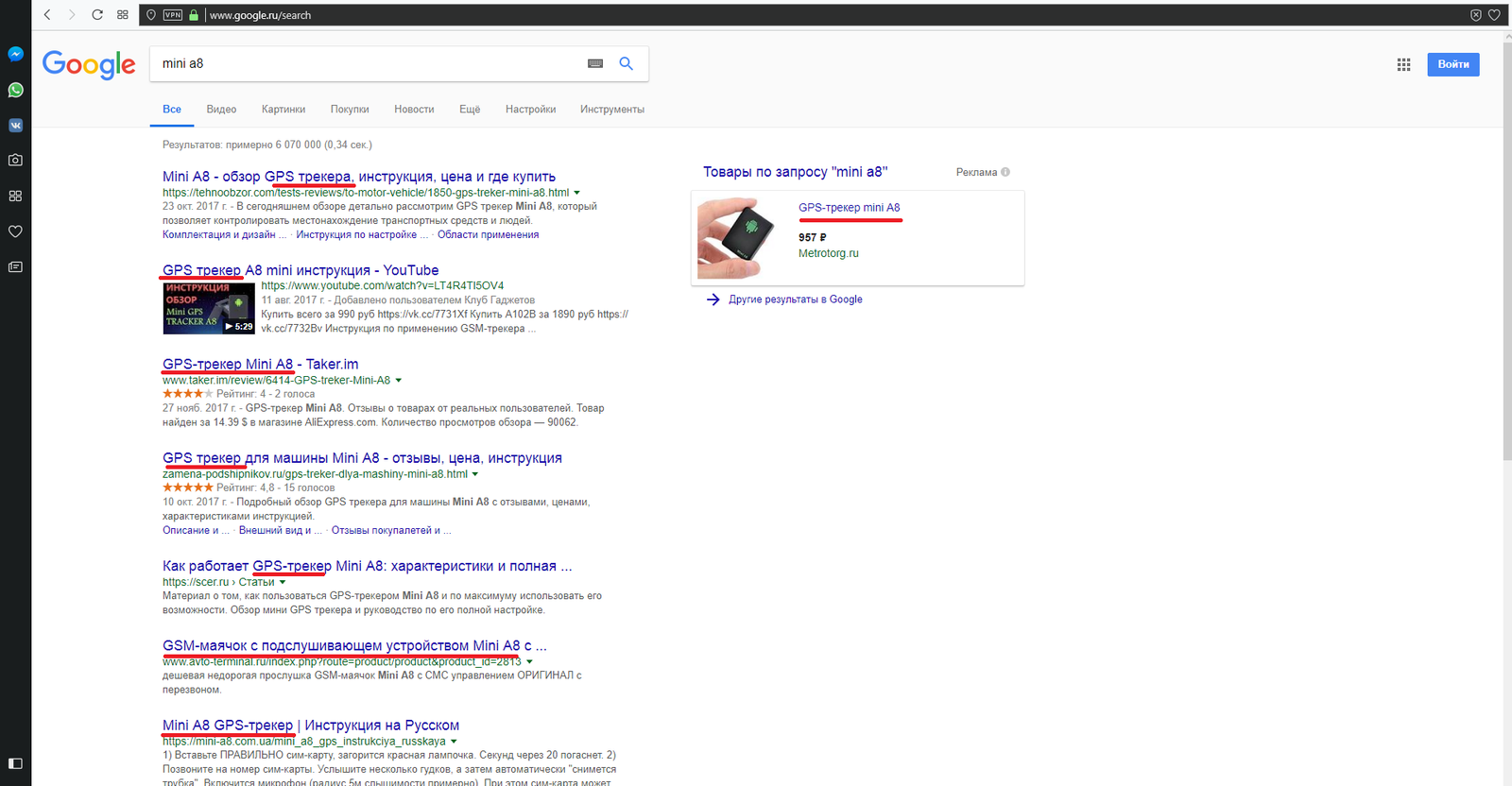Open the news icon in sidebar
Viewport: 1512px width, 786px height.
click(15, 267)
